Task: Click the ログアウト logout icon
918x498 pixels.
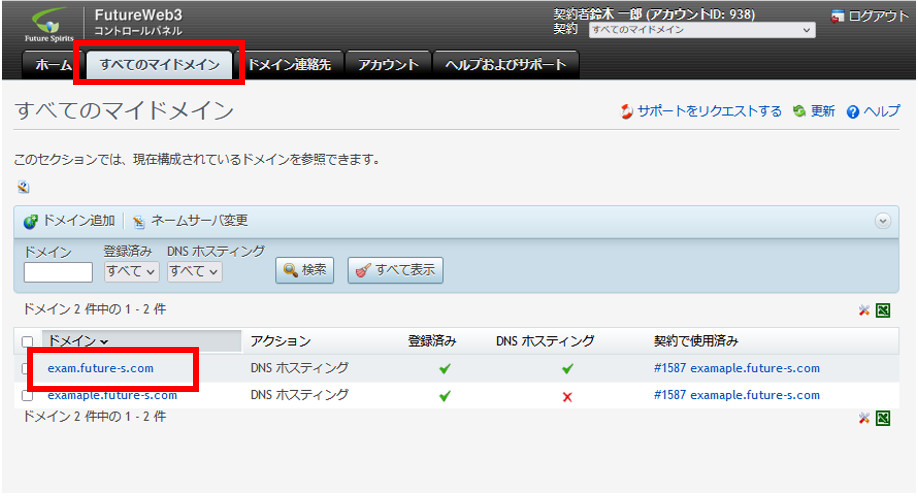Action: pos(837,16)
